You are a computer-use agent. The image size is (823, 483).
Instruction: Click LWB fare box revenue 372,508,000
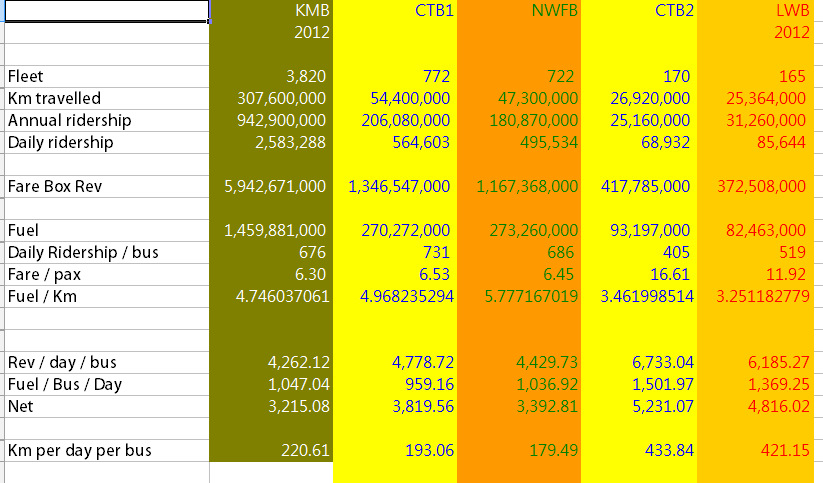pos(761,186)
